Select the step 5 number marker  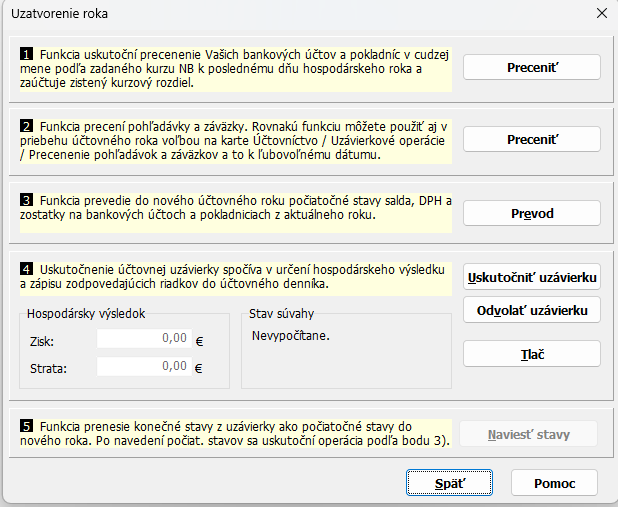click(27, 425)
